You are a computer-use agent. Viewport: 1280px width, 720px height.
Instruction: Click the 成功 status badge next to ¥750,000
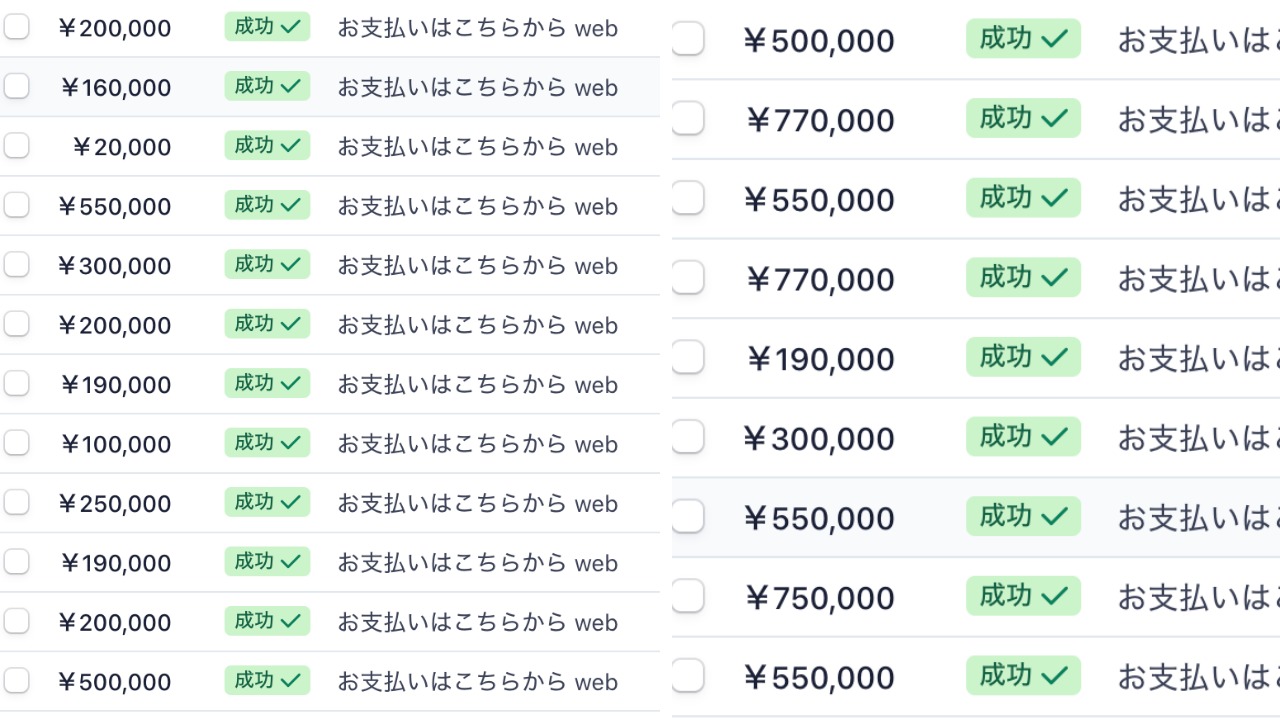pyautogui.click(x=1023, y=596)
